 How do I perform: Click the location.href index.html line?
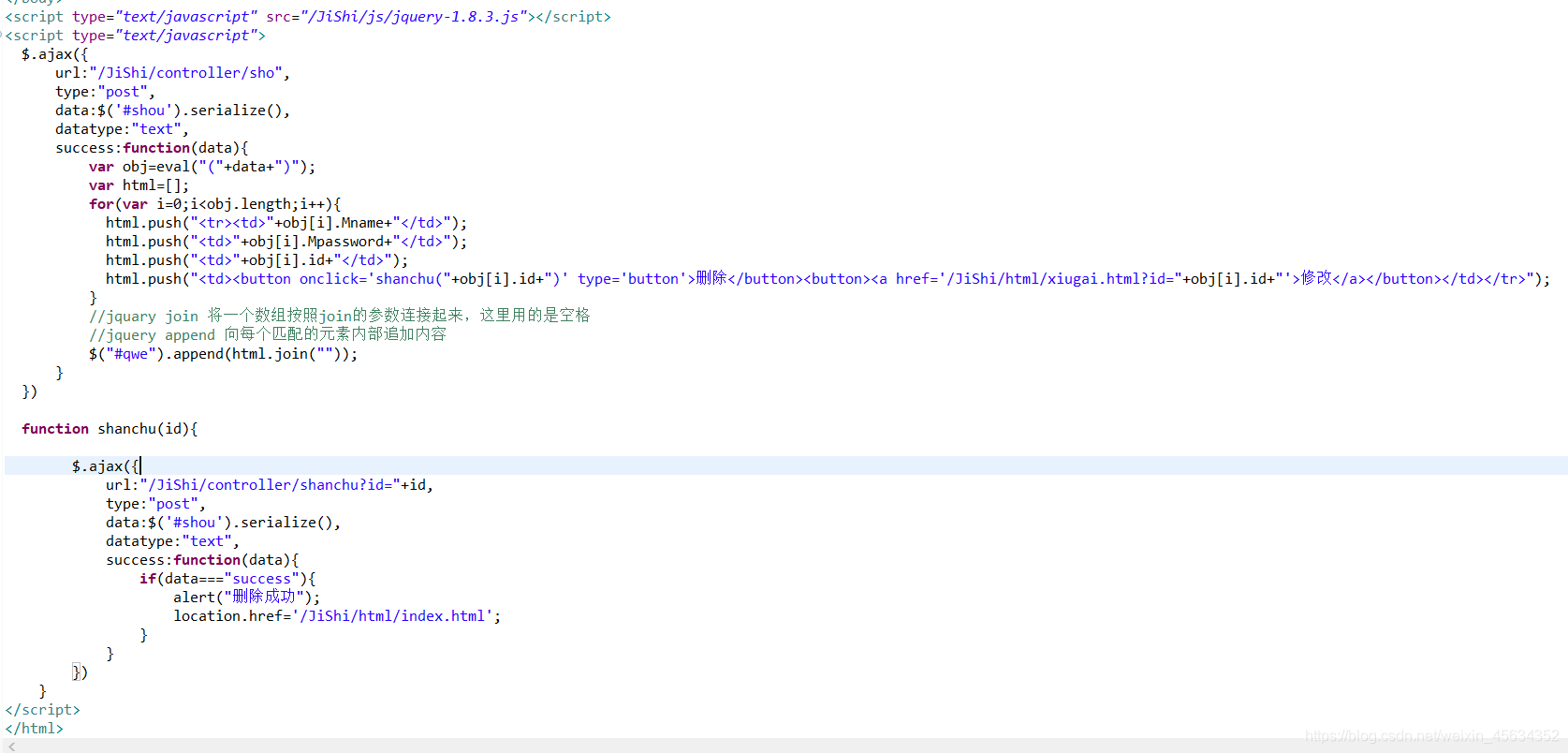337,616
